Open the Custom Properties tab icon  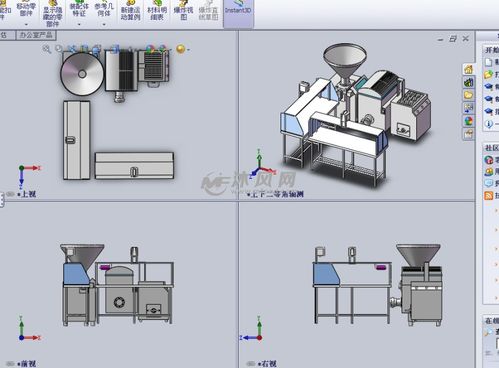(468, 134)
